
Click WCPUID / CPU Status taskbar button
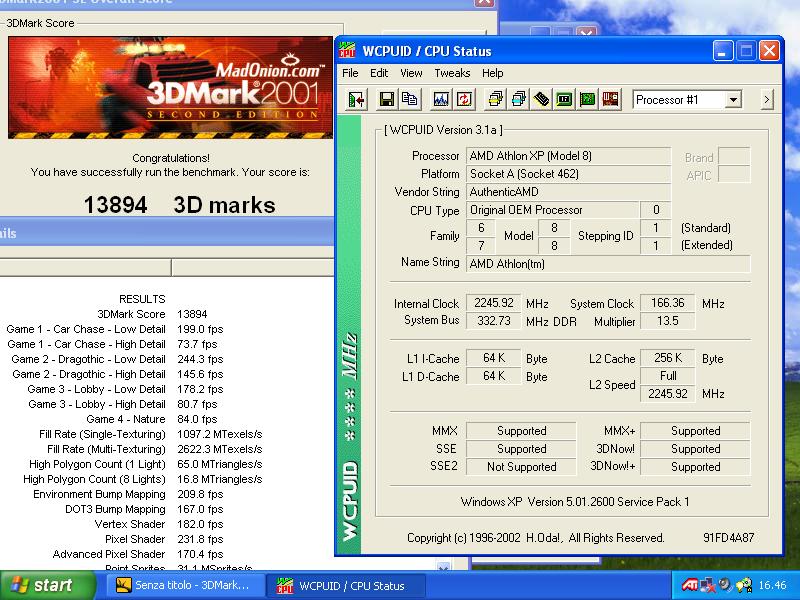[x=347, y=585]
